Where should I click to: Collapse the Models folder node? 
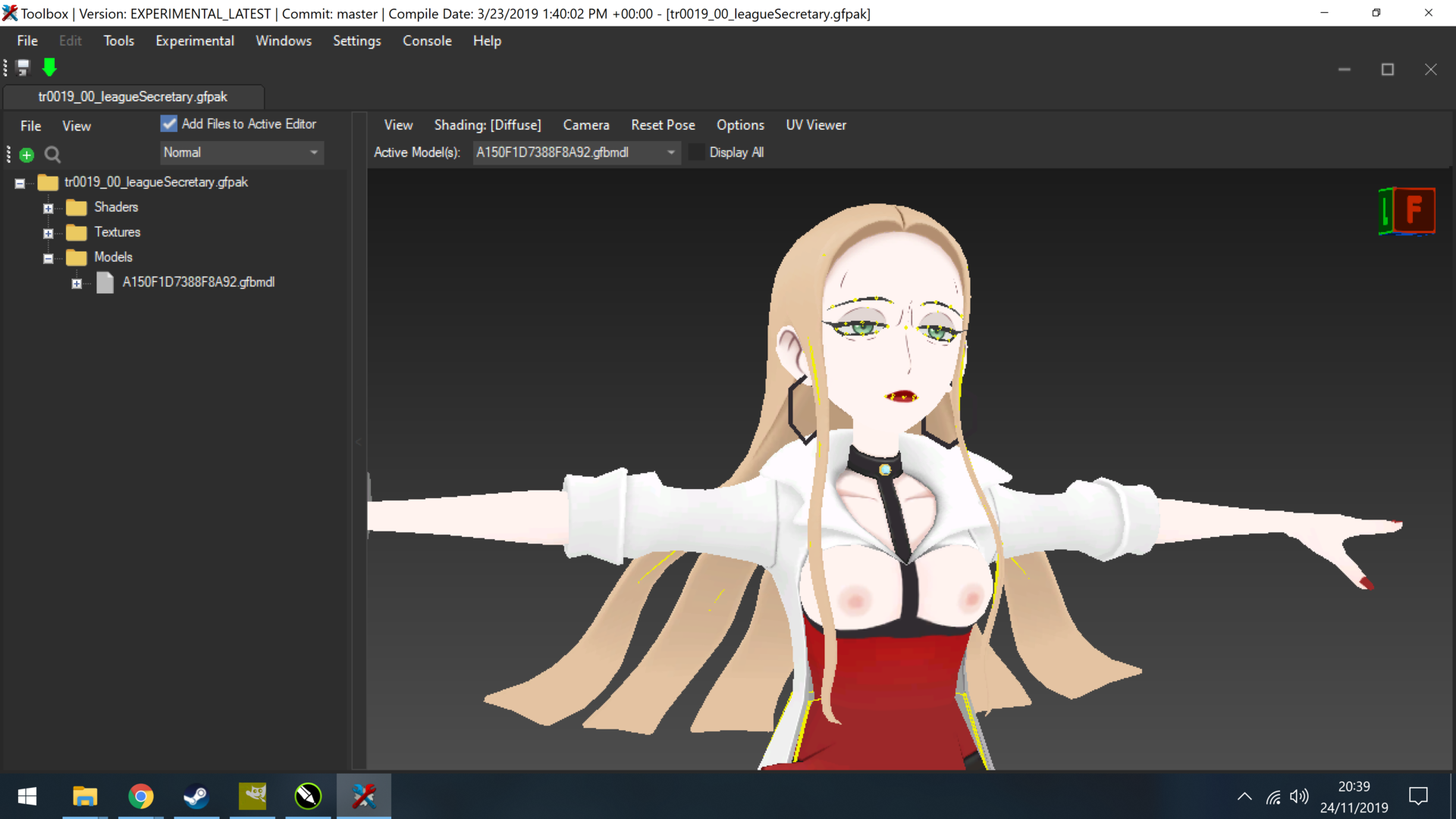click(x=48, y=258)
